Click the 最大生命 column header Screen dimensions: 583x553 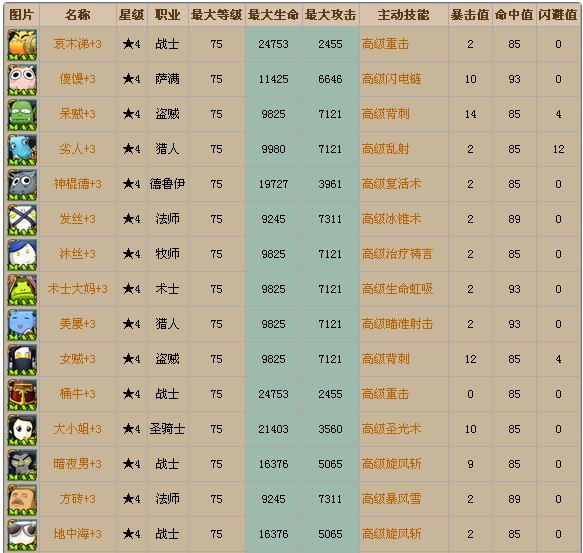pyautogui.click(x=274, y=15)
